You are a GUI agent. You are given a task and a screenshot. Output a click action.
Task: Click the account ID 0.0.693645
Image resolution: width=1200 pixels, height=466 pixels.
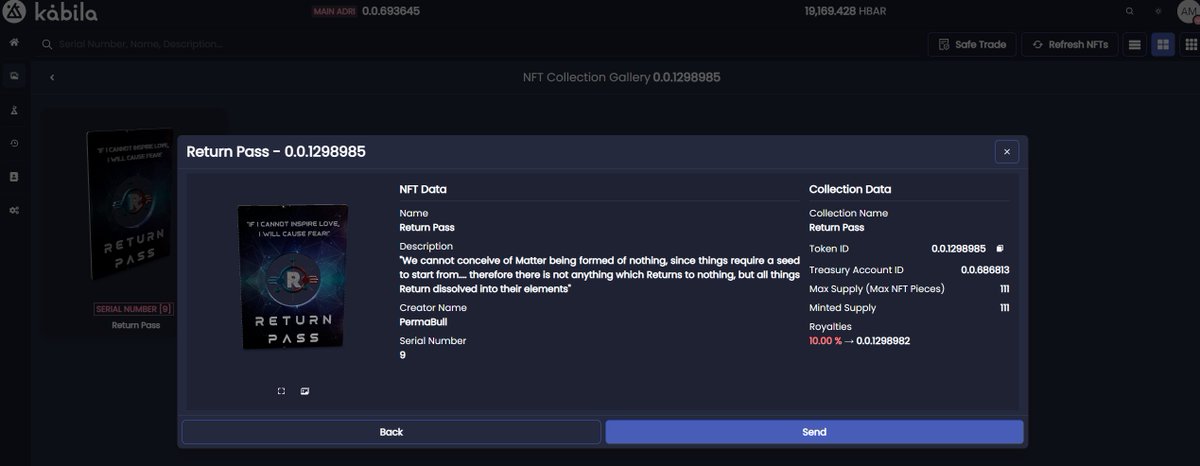click(x=391, y=11)
